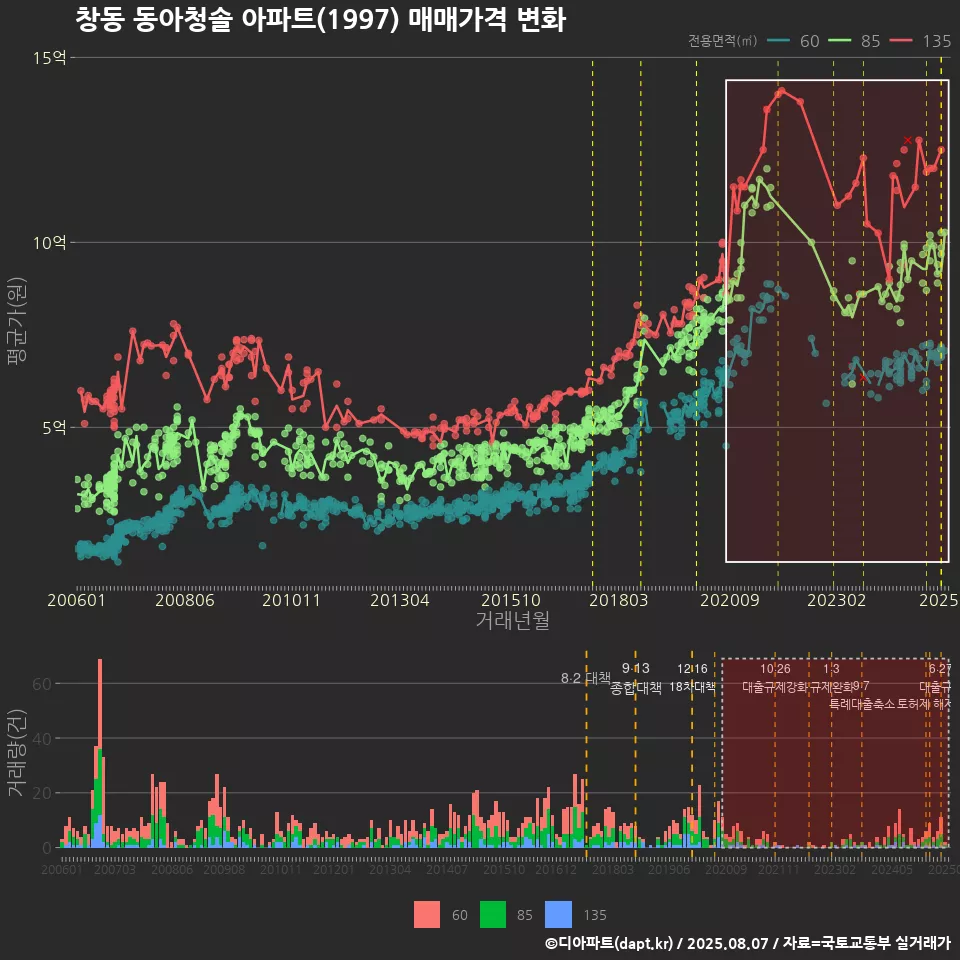Click the '규제완화' annotation label
This screenshot has height=960, width=960.
(x=831, y=687)
